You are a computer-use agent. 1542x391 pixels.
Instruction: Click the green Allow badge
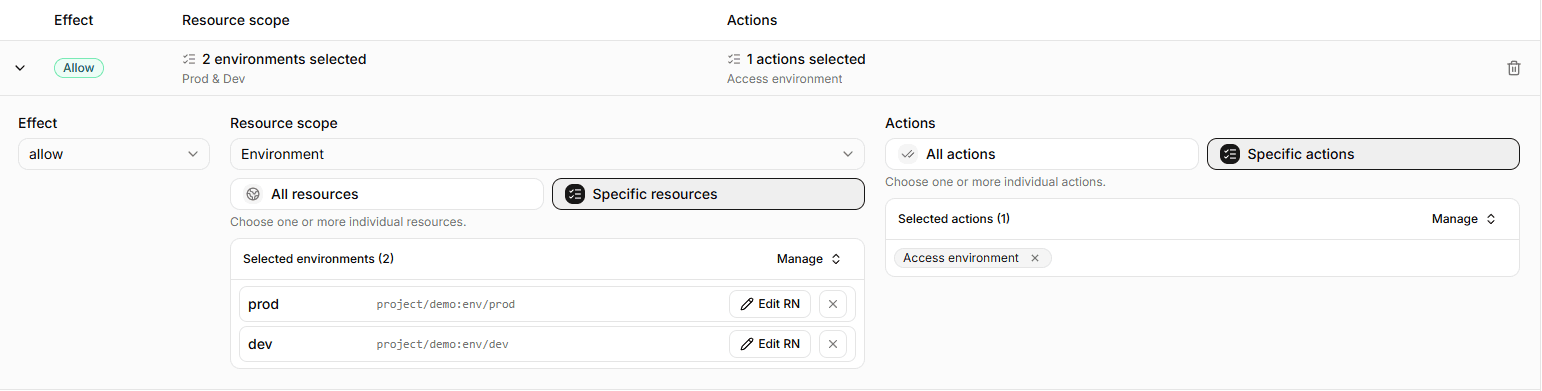click(x=79, y=68)
